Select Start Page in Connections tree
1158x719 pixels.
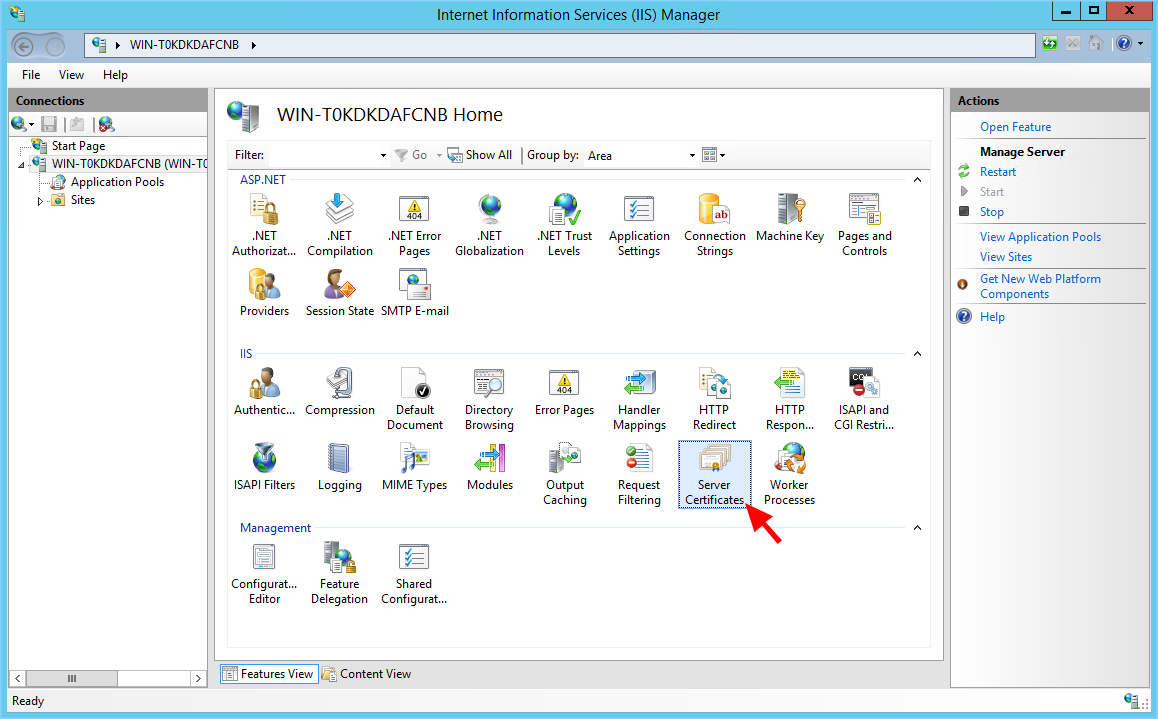tap(78, 146)
